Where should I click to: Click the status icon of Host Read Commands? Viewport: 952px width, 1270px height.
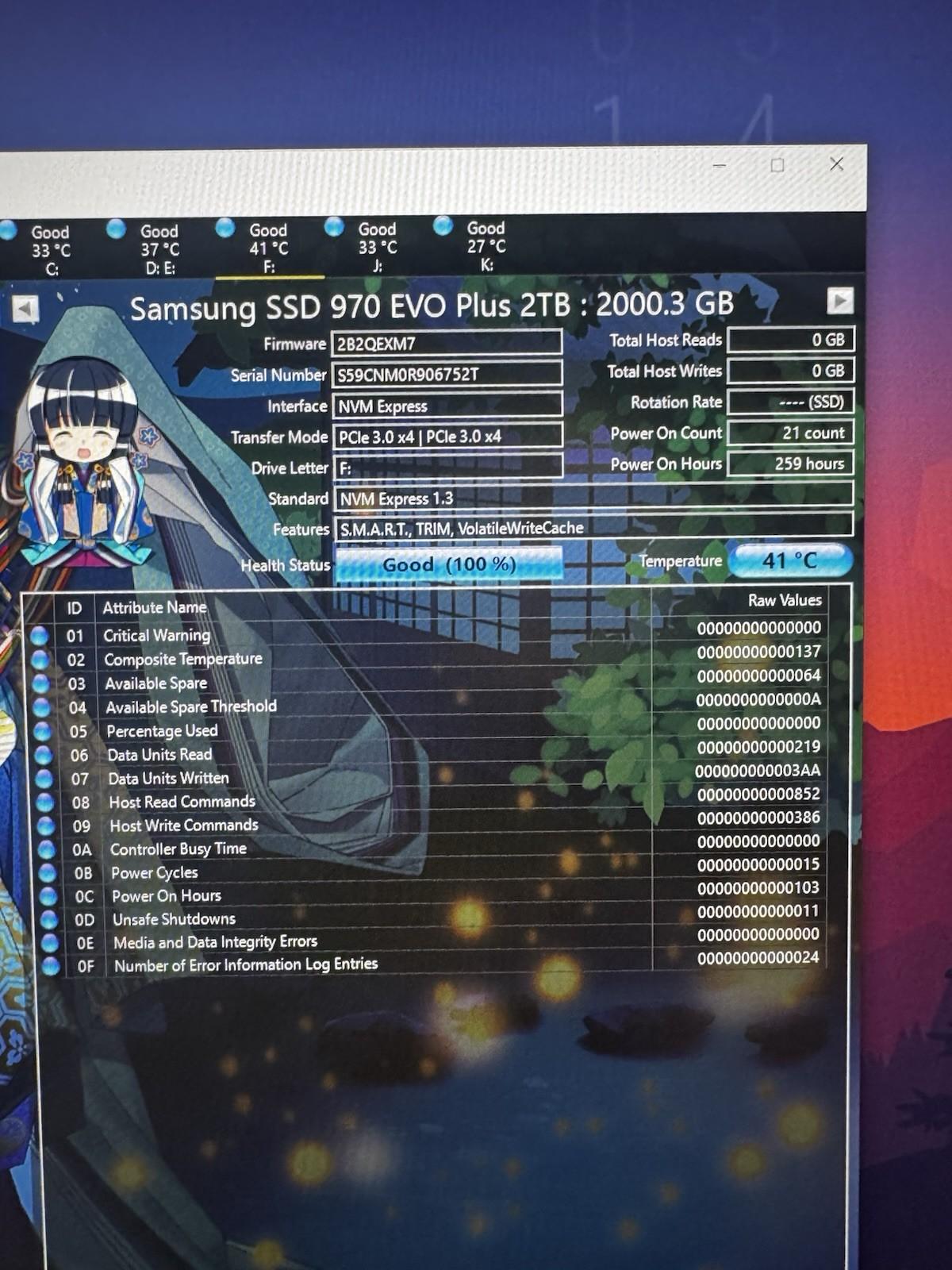(45, 802)
